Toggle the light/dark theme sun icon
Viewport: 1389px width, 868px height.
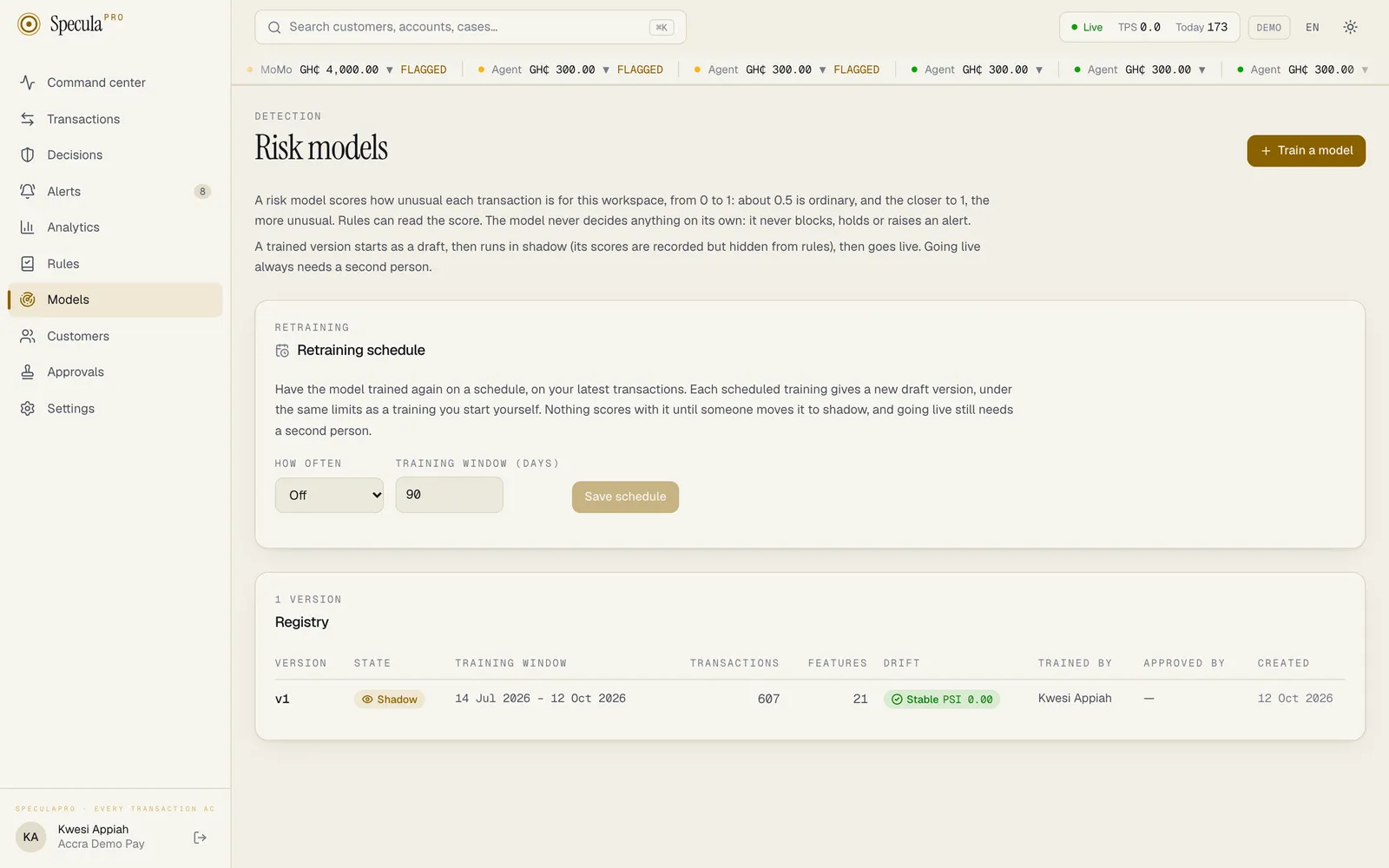pos(1350,27)
